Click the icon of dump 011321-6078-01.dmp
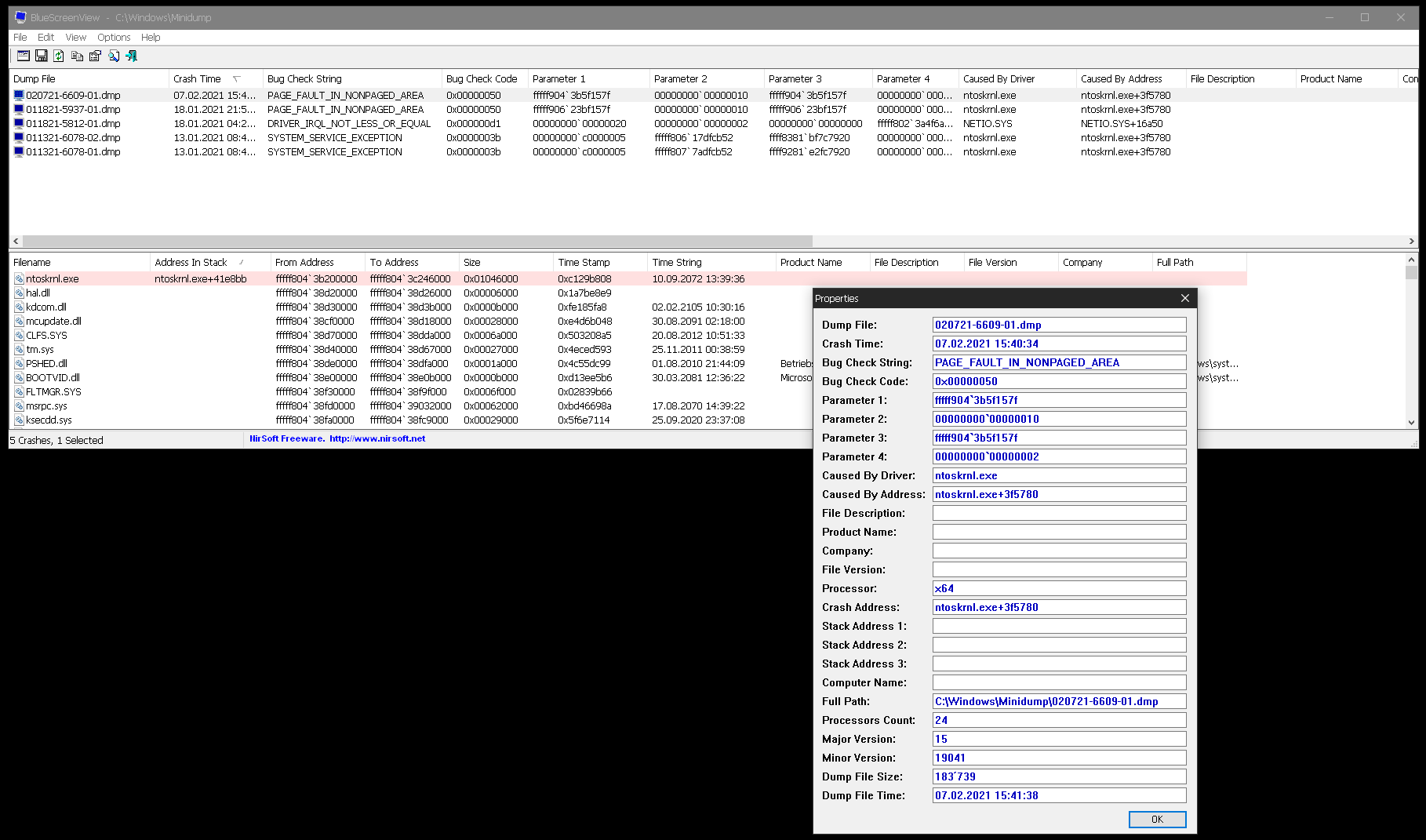 click(x=19, y=151)
